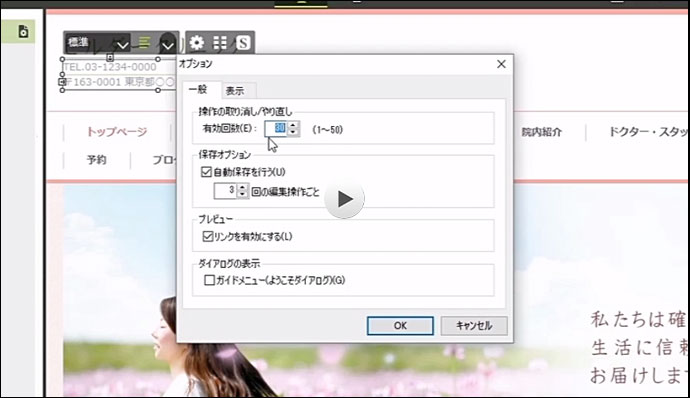Click the auto-save edit count field
The image size is (690, 398).
pos(226,191)
